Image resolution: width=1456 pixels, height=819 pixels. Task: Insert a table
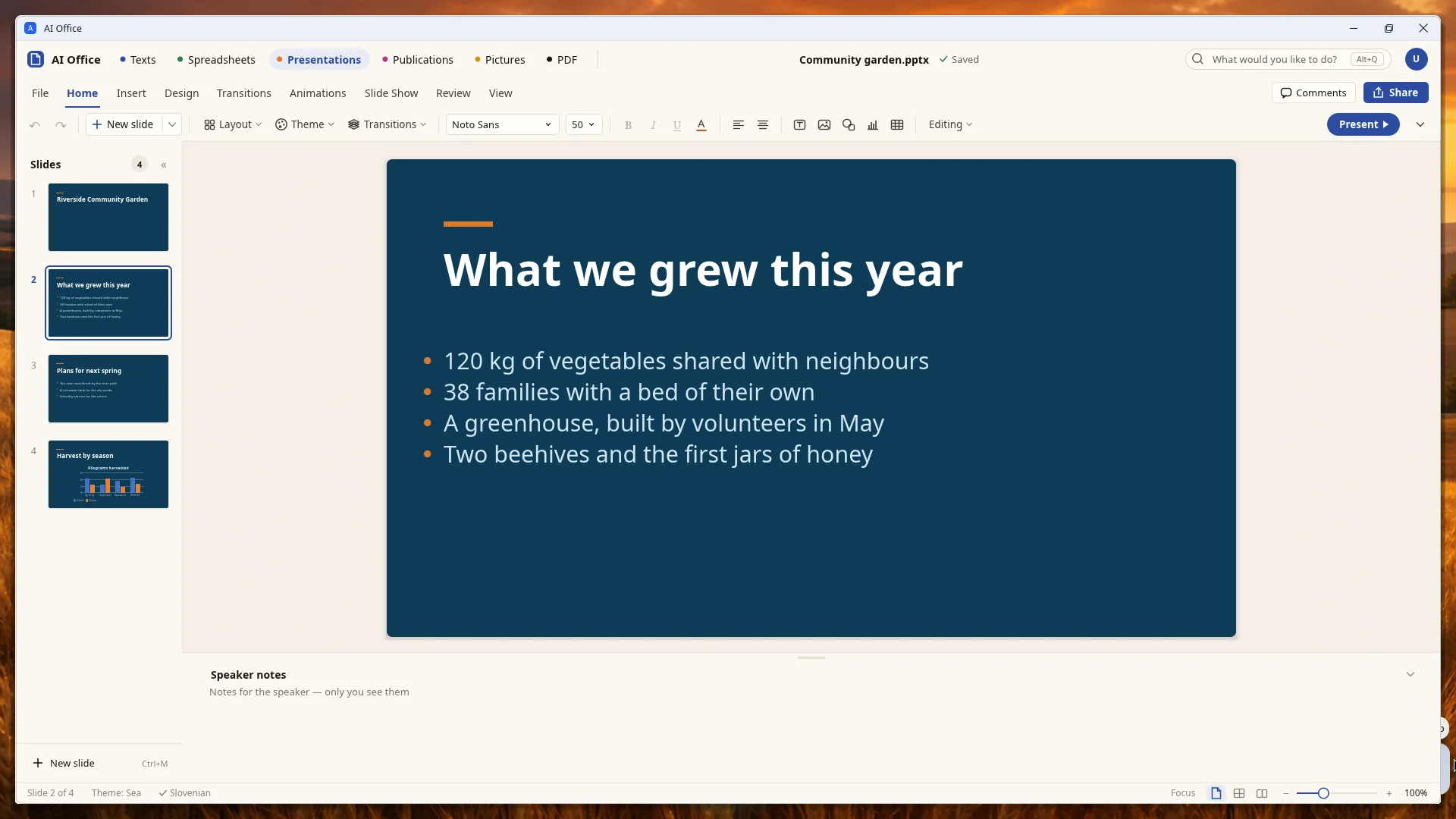897,125
